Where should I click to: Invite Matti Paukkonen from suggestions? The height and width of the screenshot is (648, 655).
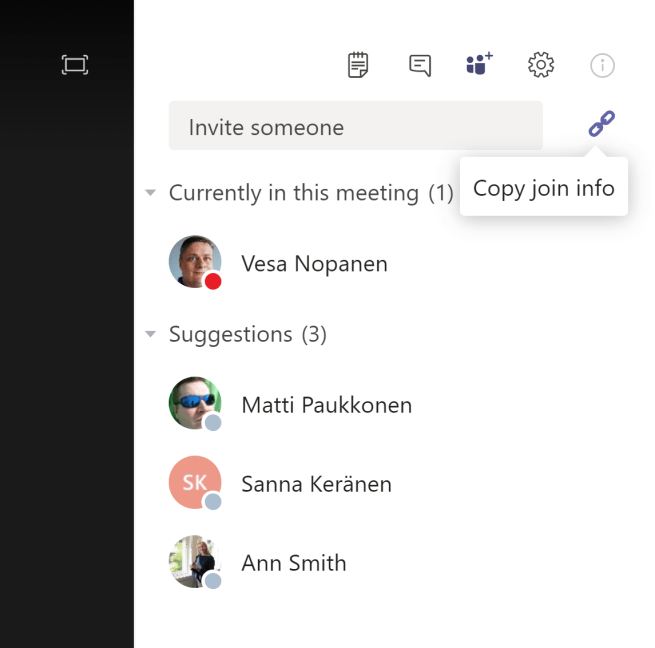point(326,405)
